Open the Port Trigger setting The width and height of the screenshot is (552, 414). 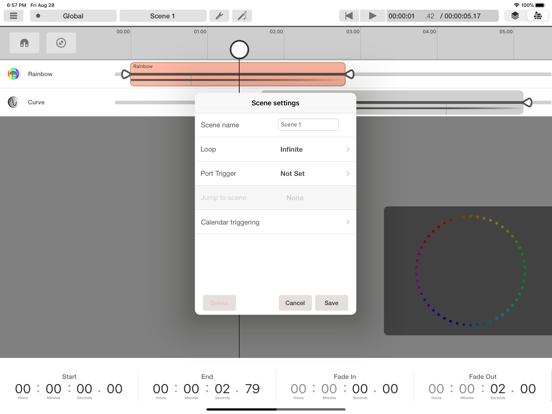point(275,174)
